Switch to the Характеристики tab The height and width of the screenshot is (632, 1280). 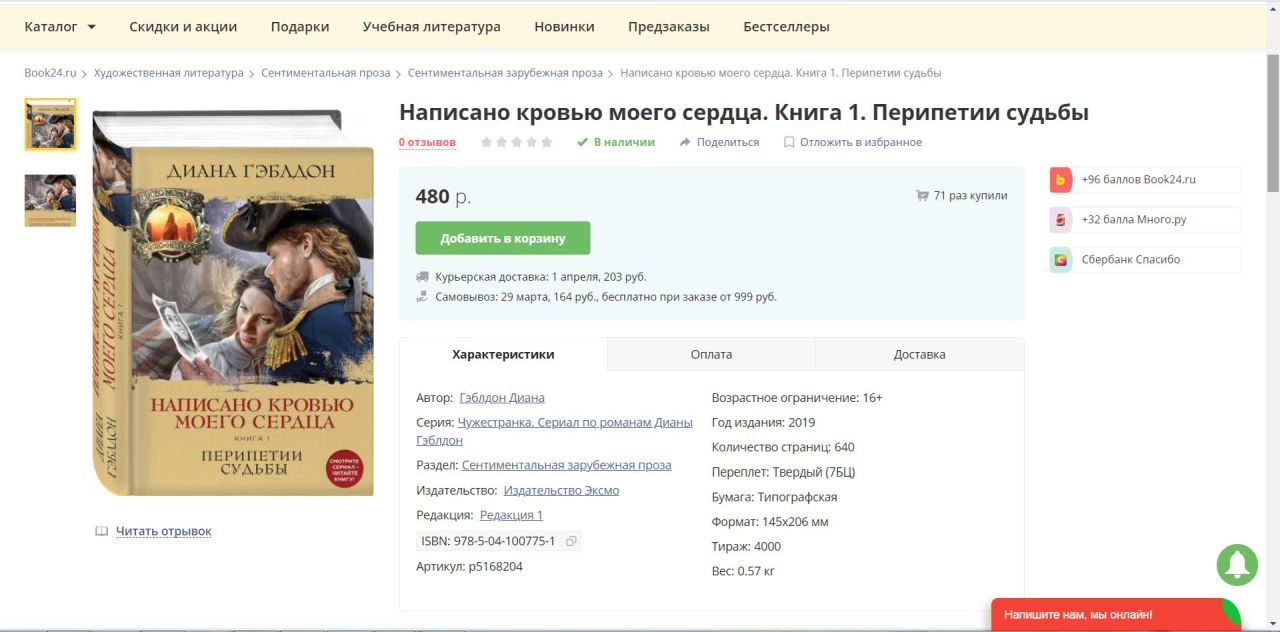[503, 355]
